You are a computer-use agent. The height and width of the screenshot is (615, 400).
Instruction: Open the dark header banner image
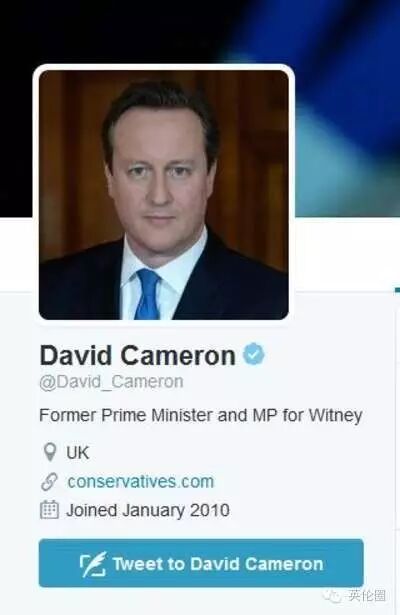click(200, 108)
